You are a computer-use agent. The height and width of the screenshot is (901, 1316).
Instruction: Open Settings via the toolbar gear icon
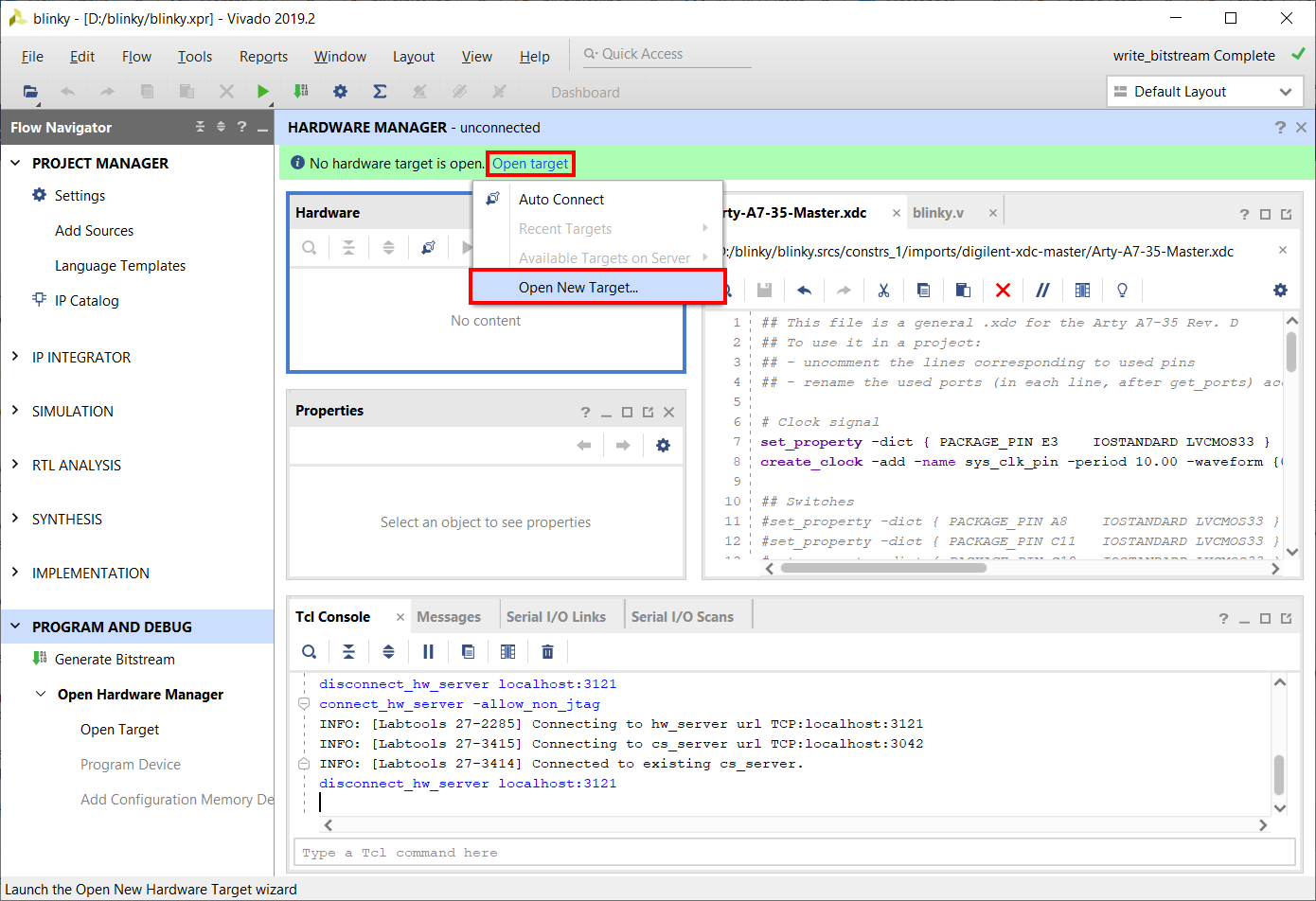[340, 92]
